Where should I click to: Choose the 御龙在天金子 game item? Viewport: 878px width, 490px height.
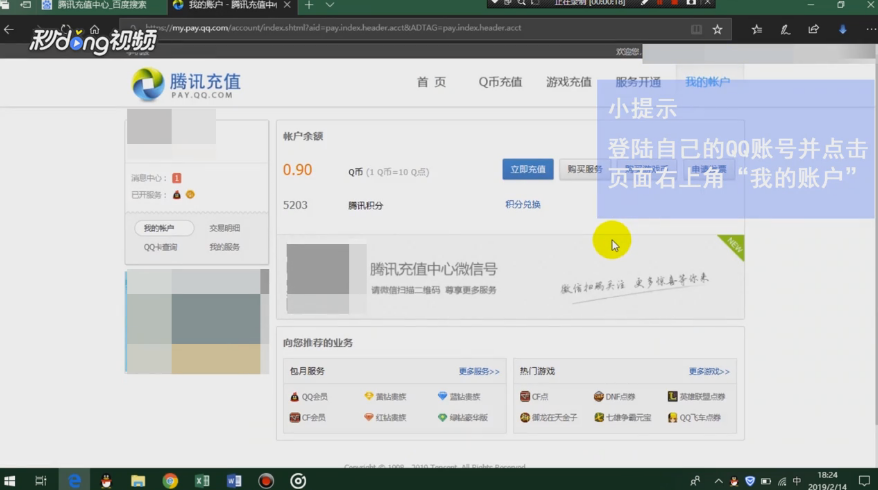click(548, 418)
